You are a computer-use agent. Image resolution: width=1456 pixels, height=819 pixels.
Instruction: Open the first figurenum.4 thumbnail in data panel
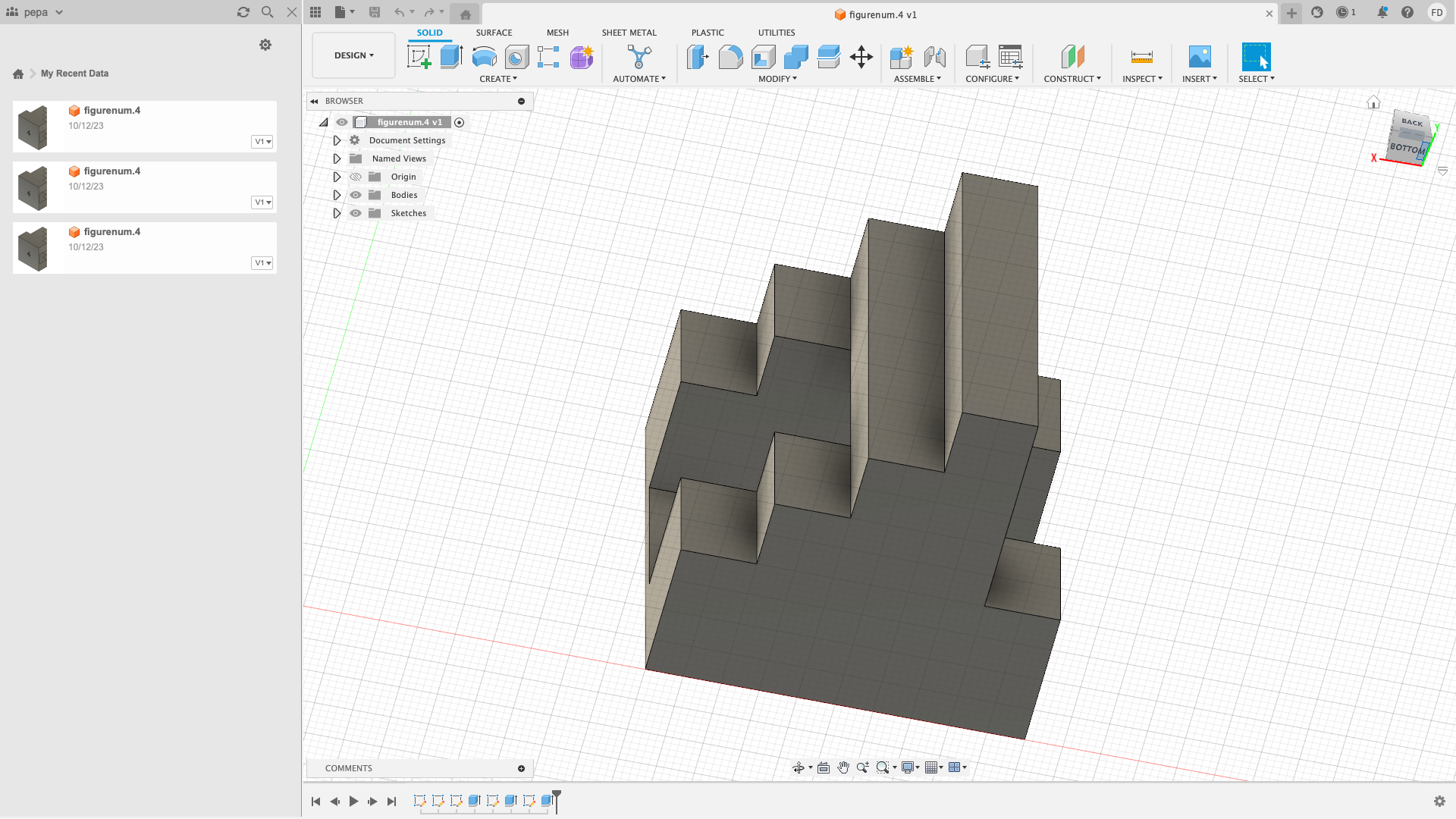coord(33,127)
